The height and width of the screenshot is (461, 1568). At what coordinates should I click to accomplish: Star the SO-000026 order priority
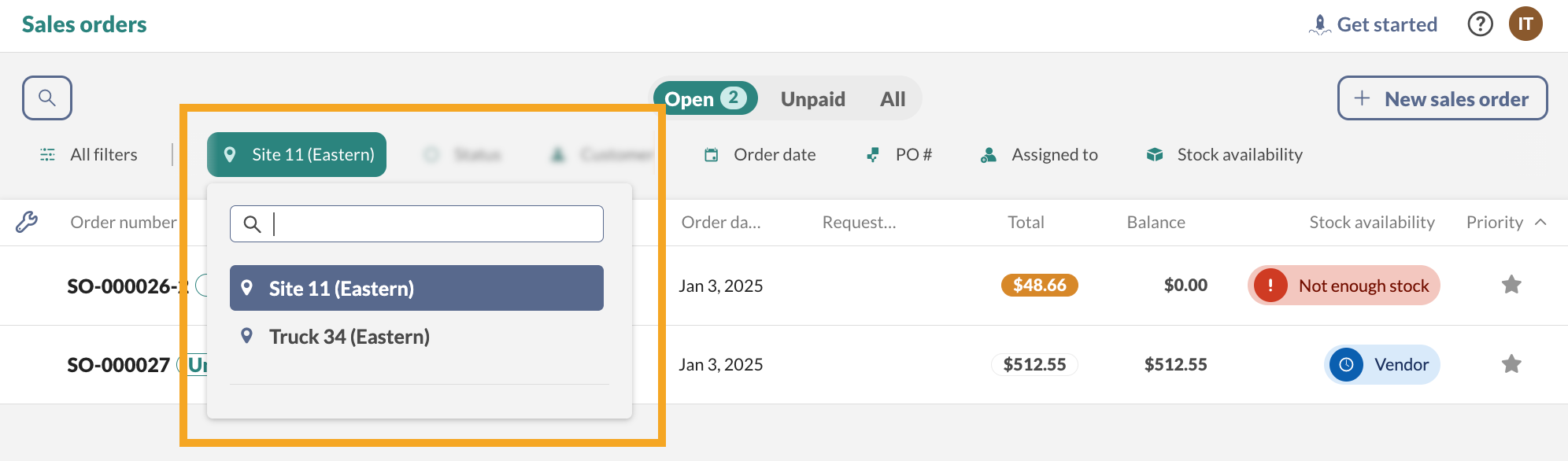click(1511, 285)
